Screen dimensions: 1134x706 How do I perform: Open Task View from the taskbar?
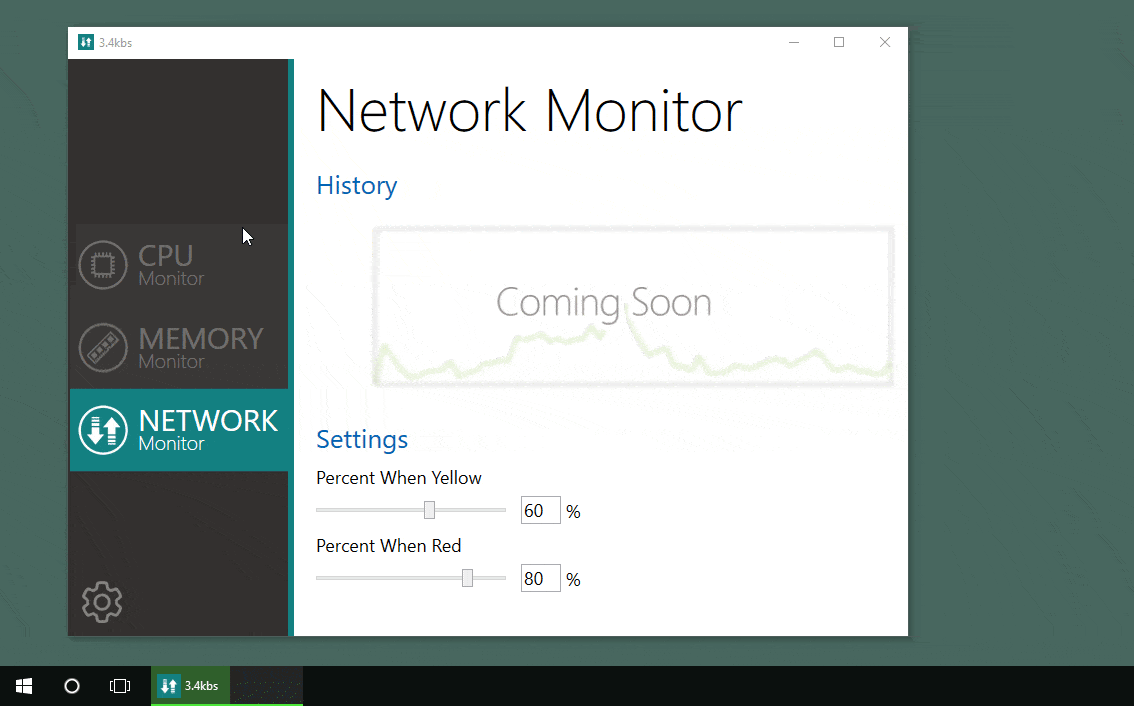(120, 686)
